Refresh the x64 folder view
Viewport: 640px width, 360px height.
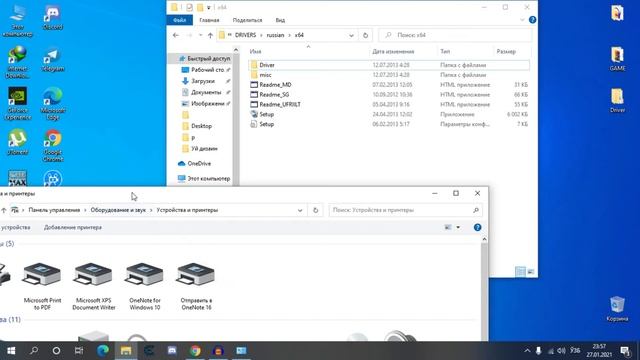(365, 35)
